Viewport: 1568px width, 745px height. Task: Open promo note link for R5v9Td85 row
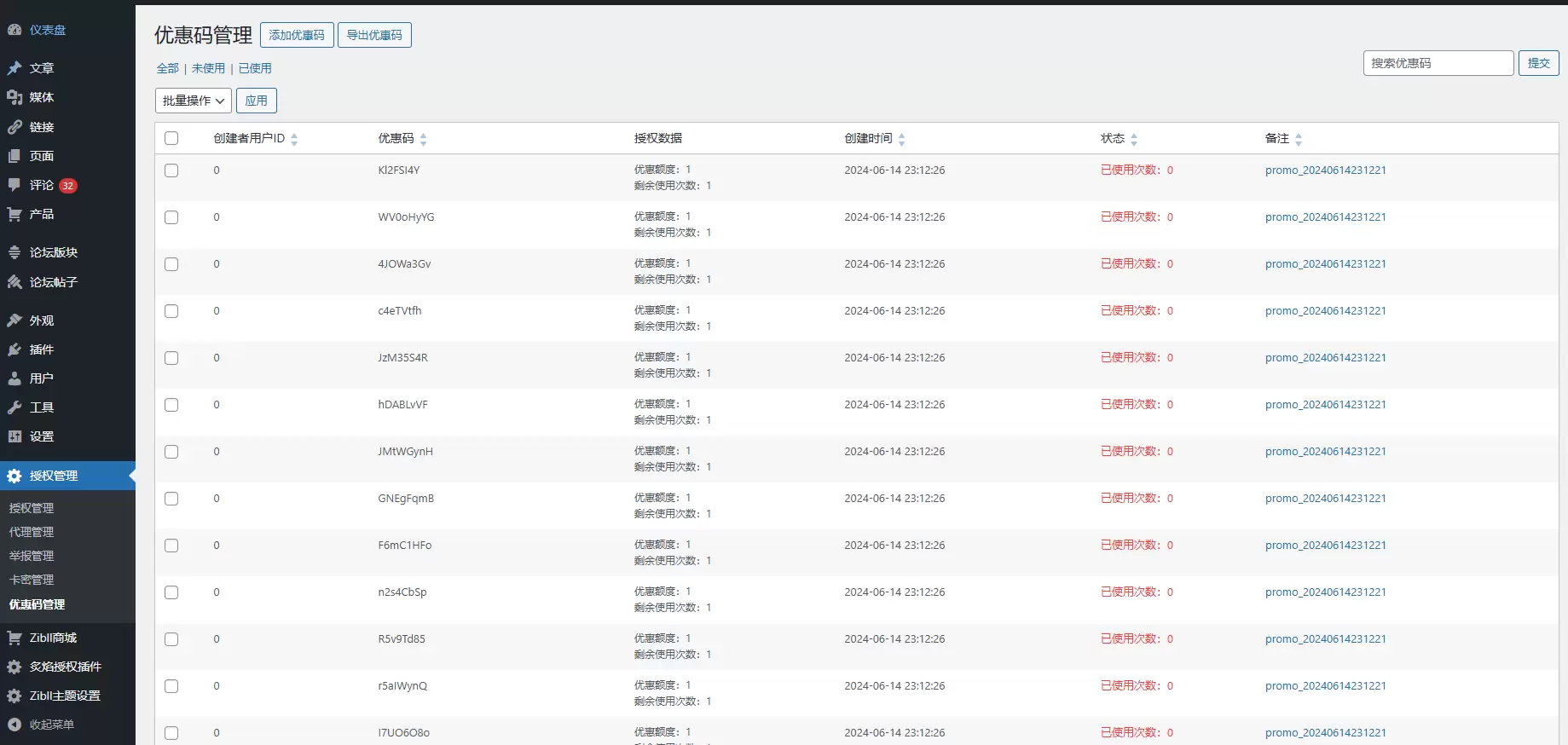[1326, 639]
